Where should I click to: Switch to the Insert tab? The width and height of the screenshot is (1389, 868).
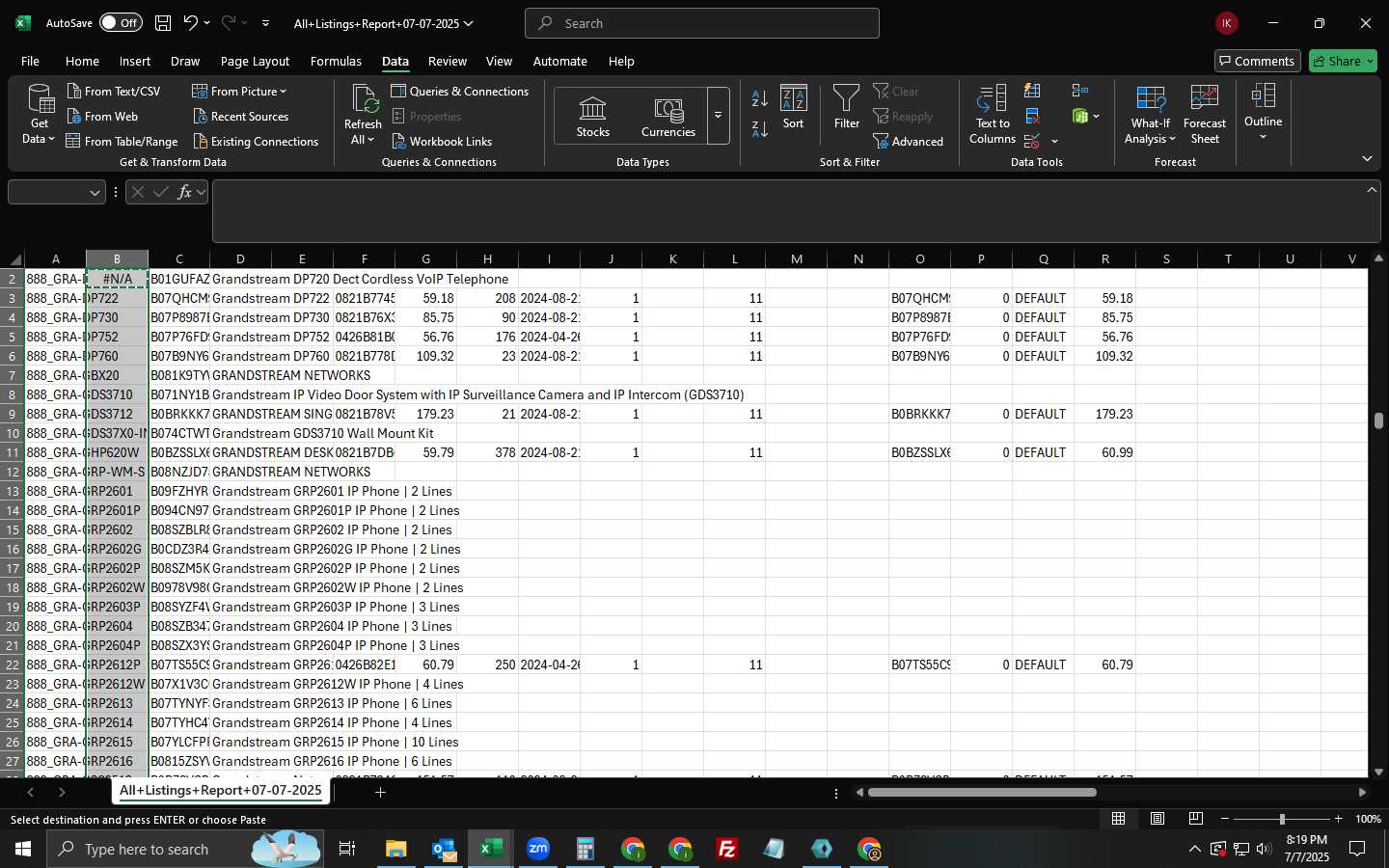pos(135,61)
